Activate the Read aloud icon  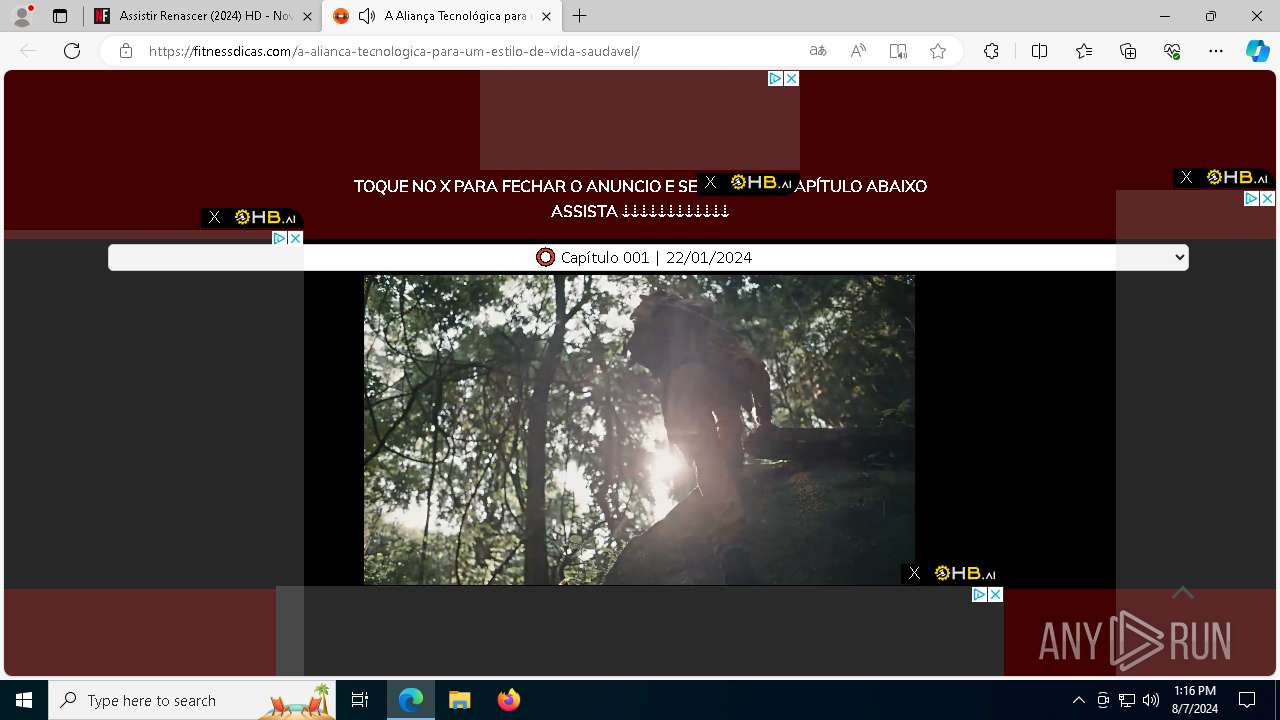[x=858, y=51]
